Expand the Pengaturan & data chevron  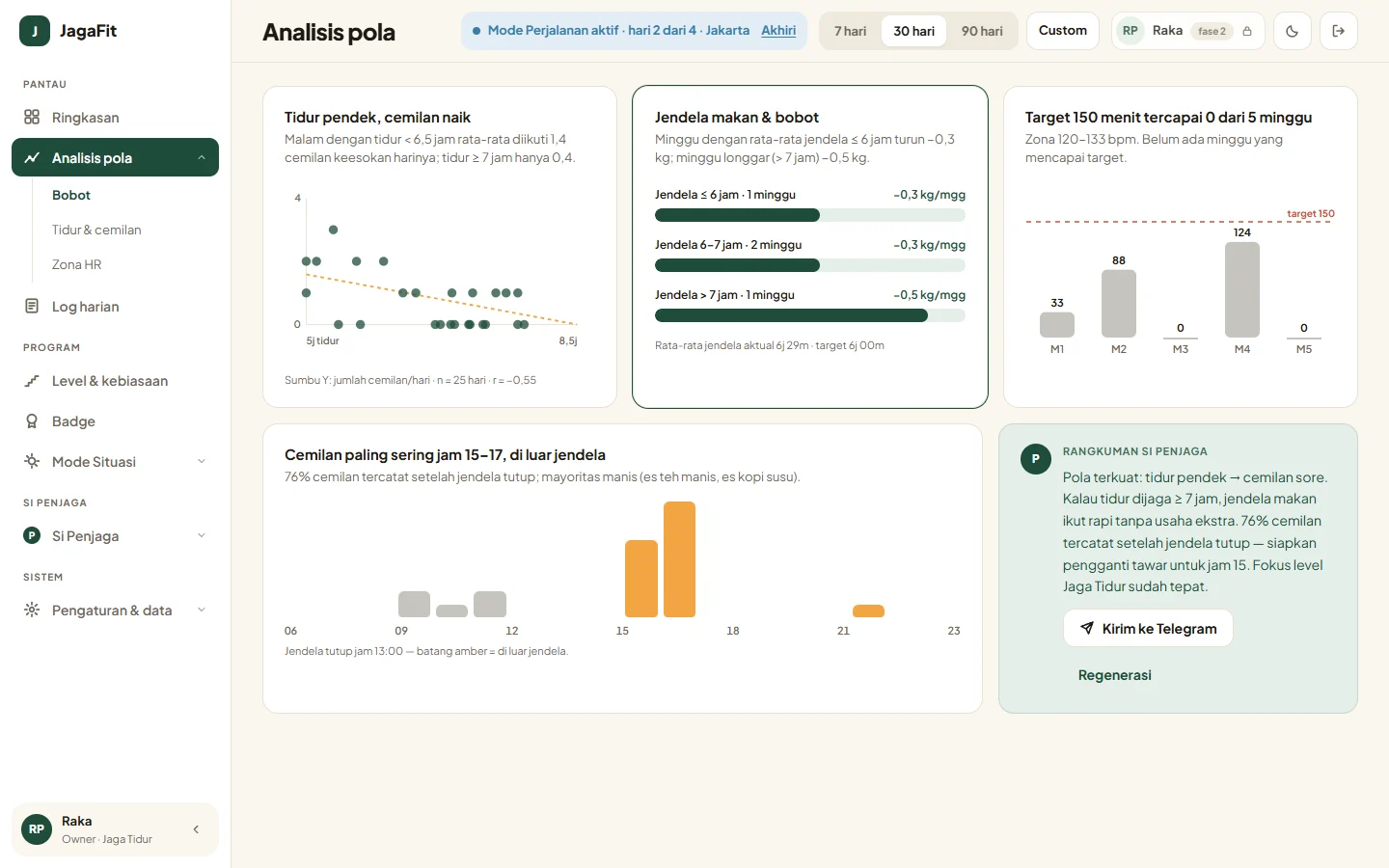click(202, 610)
